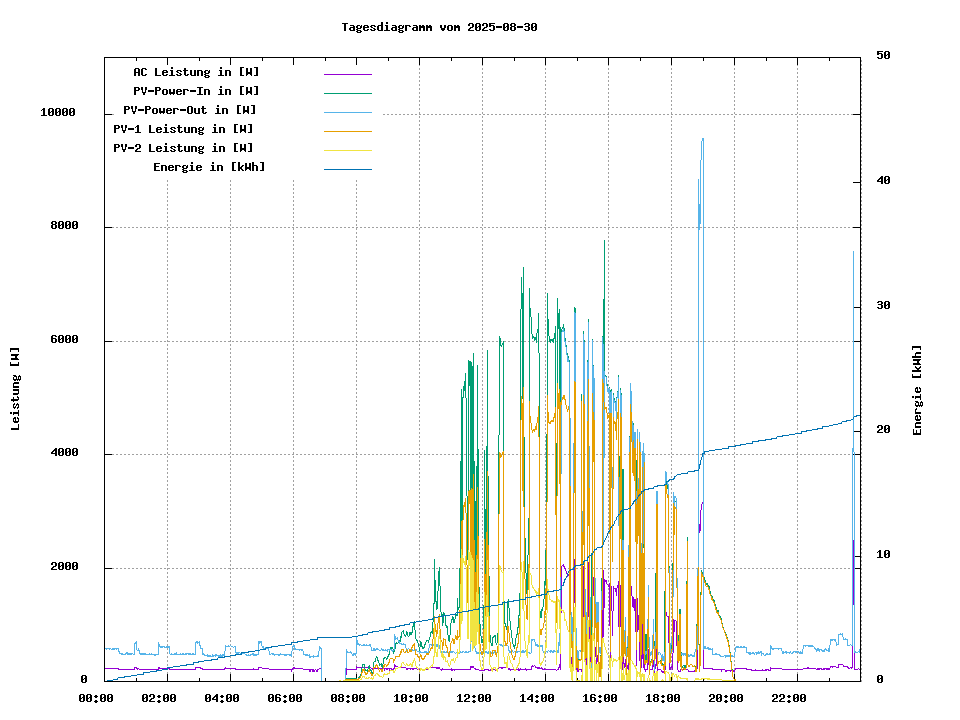Click the yellow PV-2 Leistung legend line
The height and width of the screenshot is (720, 960).
347,150
